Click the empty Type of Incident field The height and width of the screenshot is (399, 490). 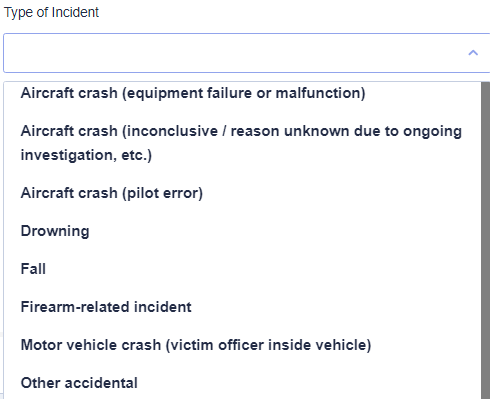pos(247,53)
